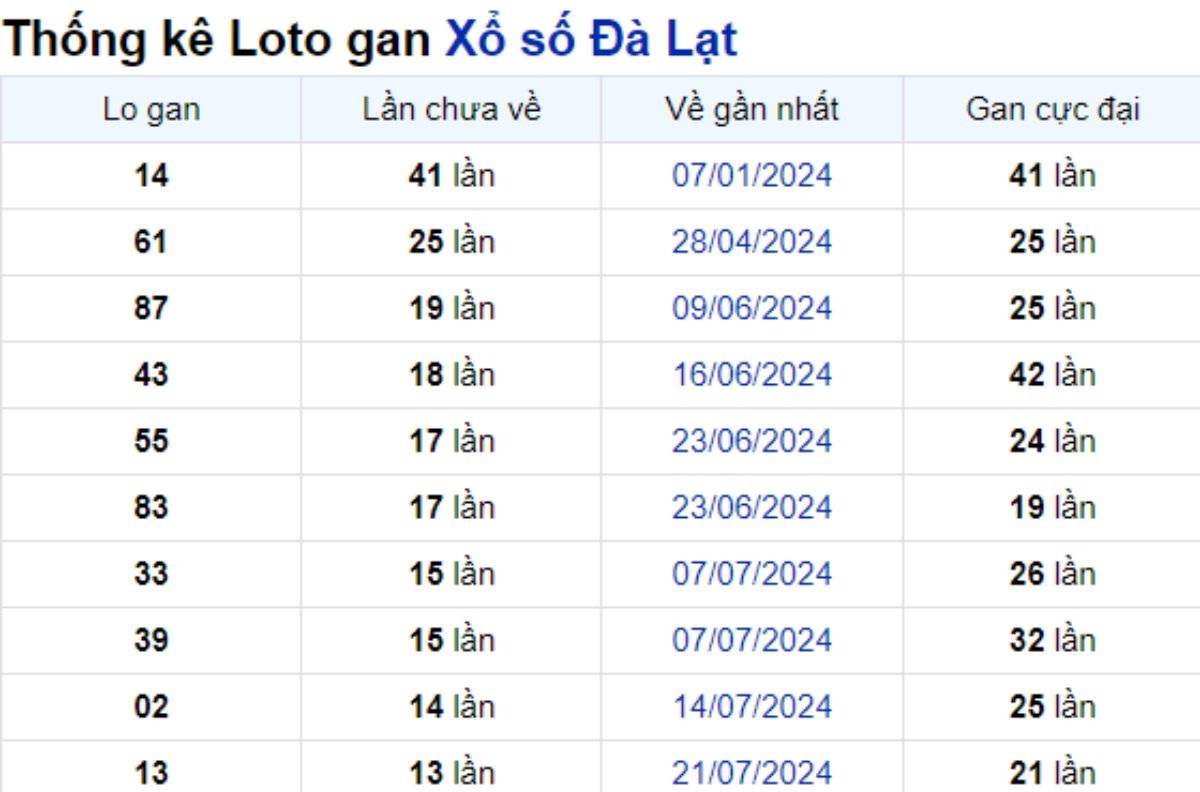
Task: Click the Lo gan column header
Action: [151, 109]
